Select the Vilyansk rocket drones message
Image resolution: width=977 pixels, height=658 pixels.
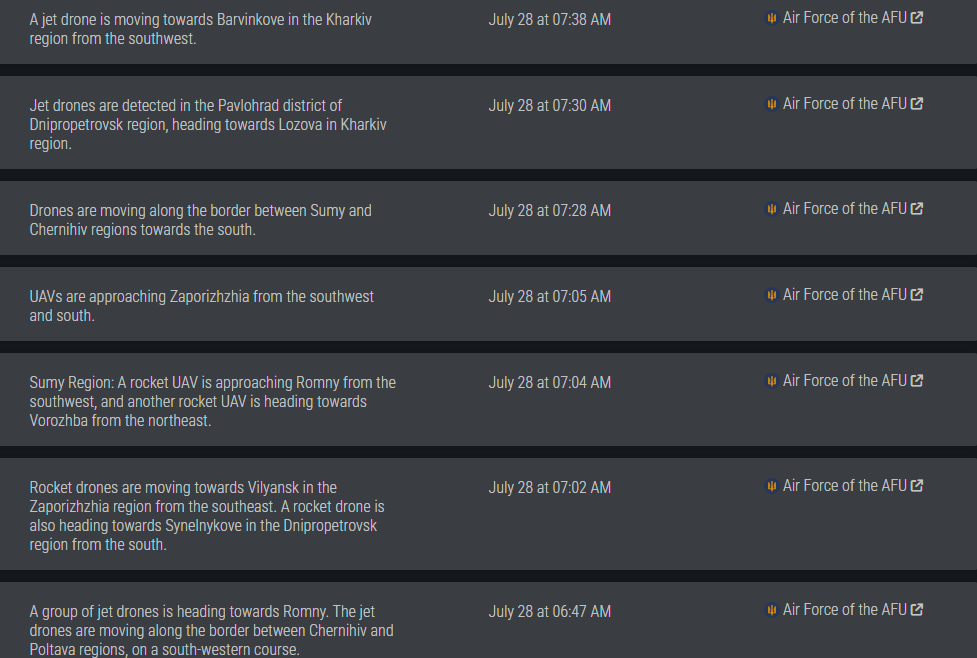coord(207,516)
